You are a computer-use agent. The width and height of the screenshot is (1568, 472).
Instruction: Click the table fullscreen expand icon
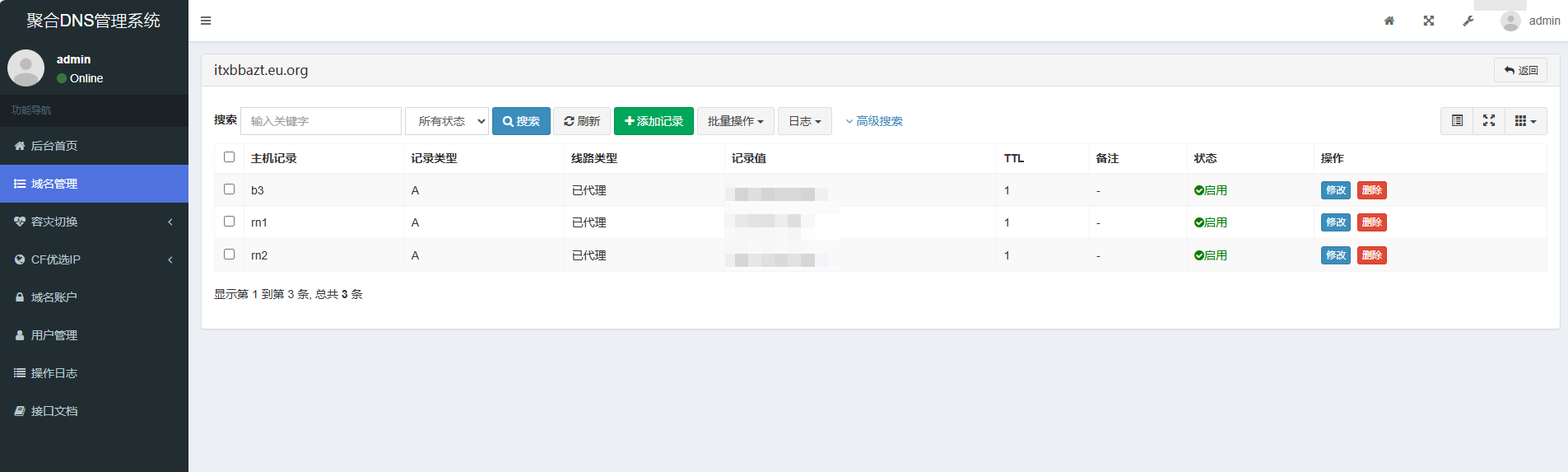1489,121
